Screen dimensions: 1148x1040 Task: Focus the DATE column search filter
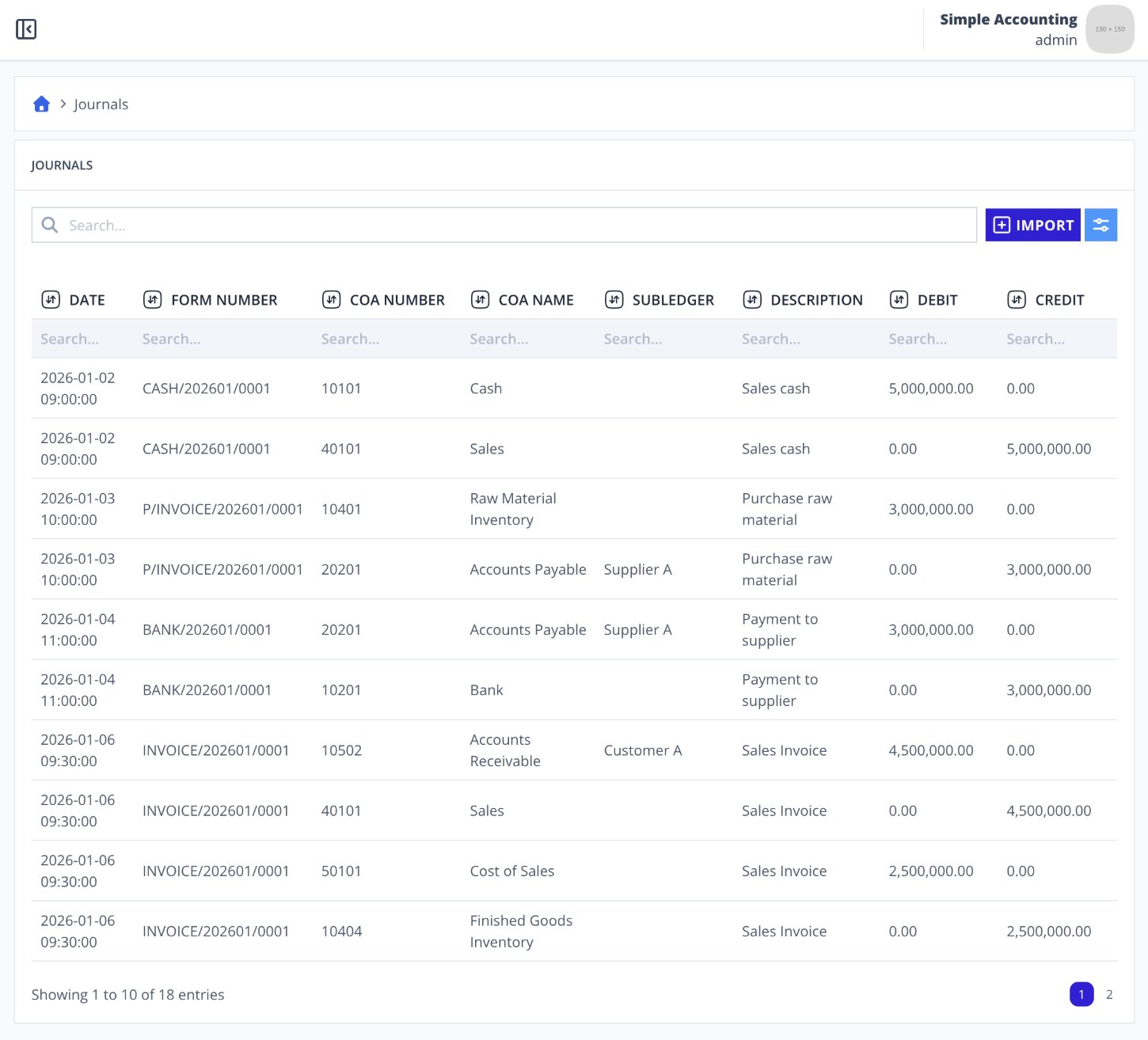(82, 339)
